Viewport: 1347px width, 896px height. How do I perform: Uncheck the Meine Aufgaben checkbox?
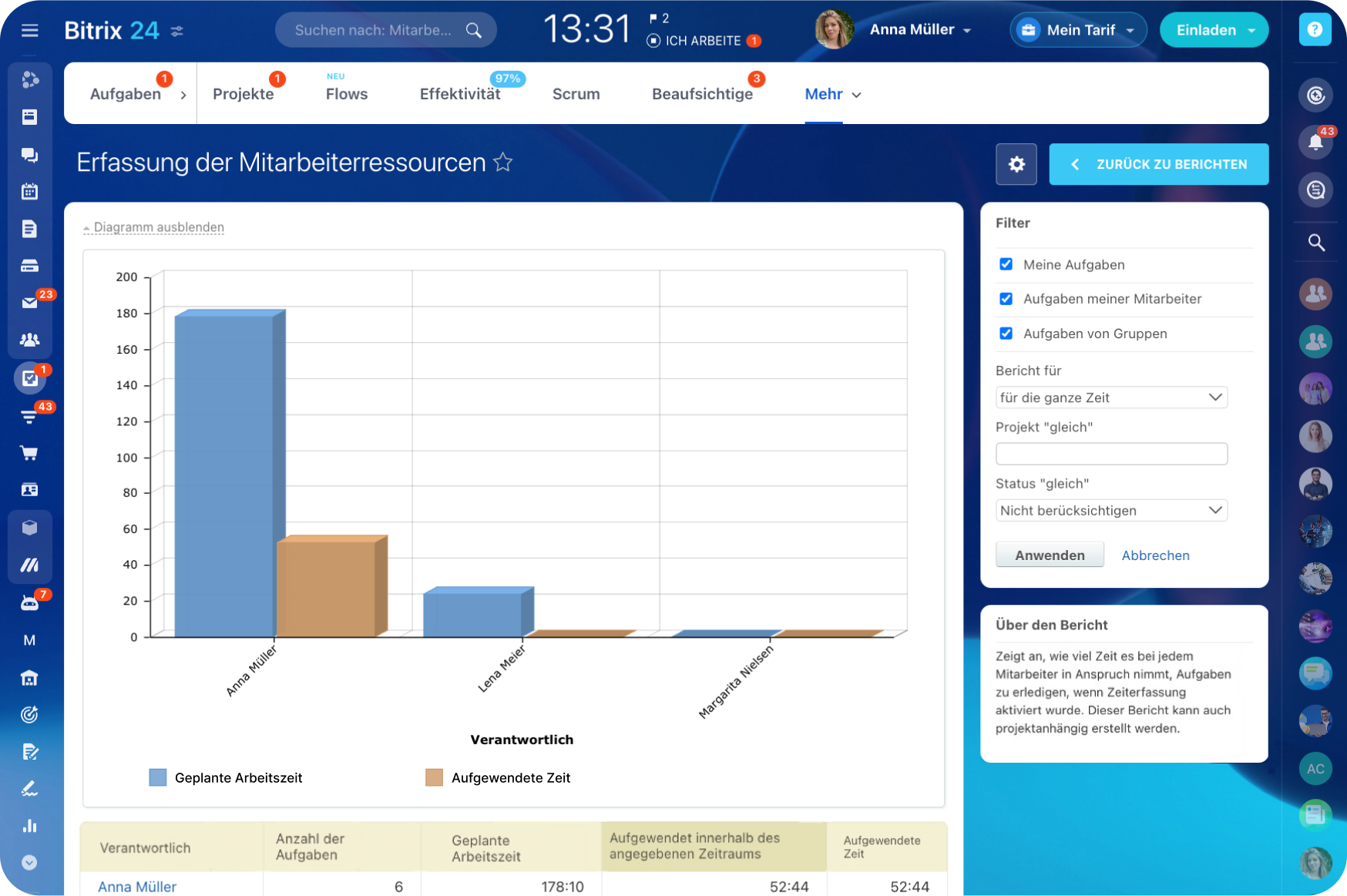[x=1006, y=264]
